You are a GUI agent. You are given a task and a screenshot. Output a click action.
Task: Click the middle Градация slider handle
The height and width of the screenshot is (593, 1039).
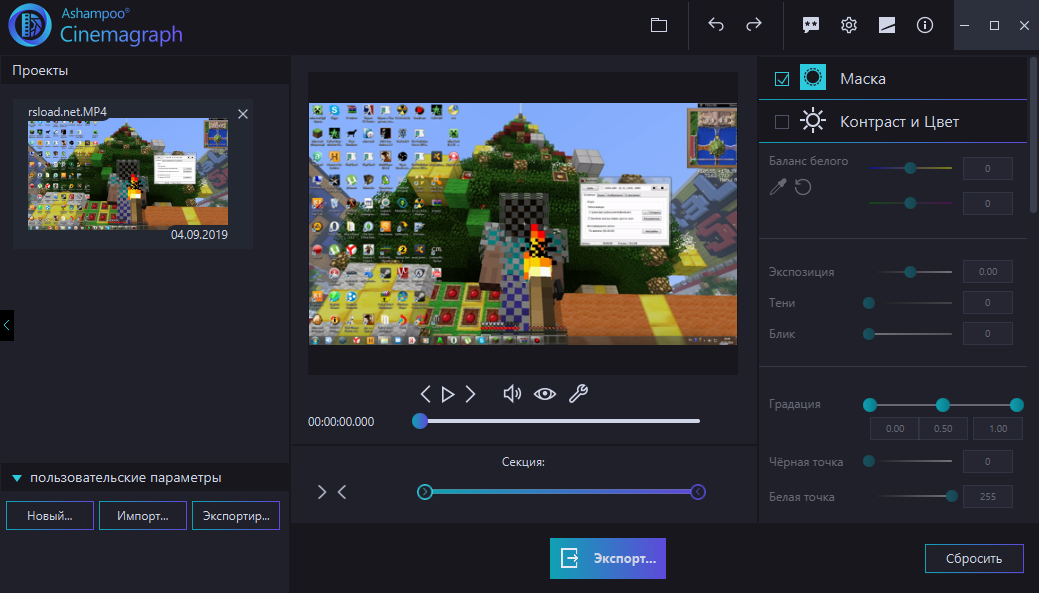click(942, 405)
